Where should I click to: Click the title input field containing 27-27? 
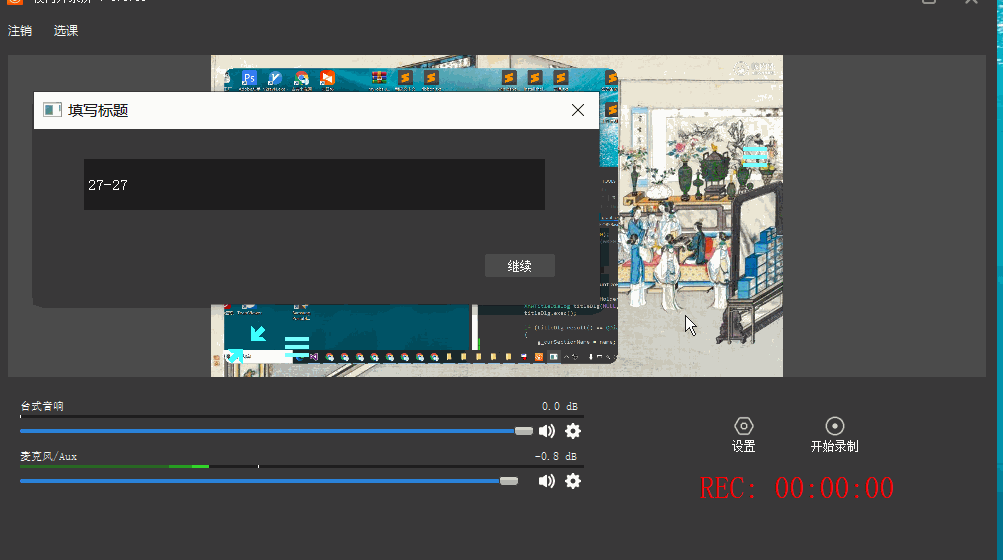(x=314, y=184)
